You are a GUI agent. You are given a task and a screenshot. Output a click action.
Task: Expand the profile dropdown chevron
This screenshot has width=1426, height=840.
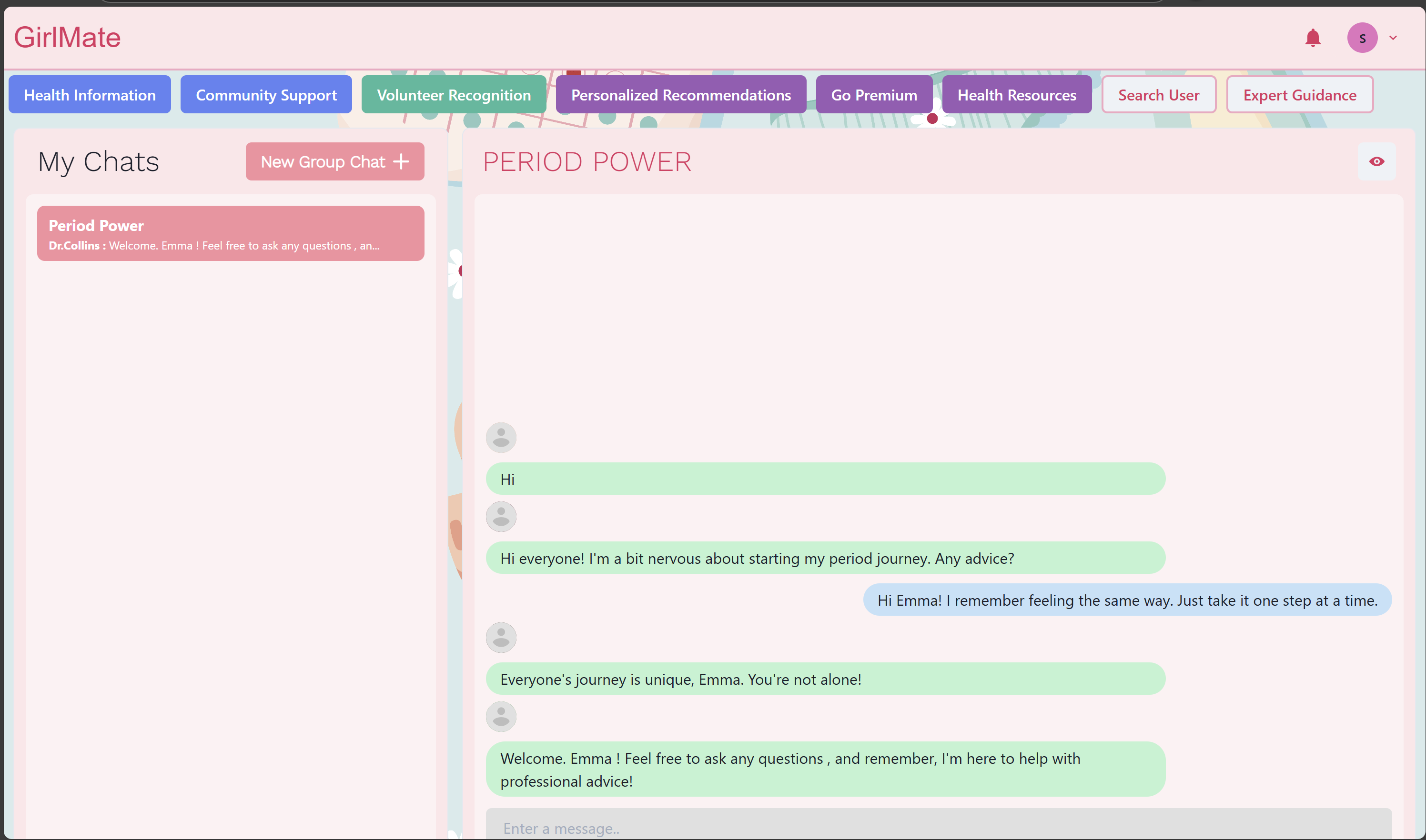1393,38
